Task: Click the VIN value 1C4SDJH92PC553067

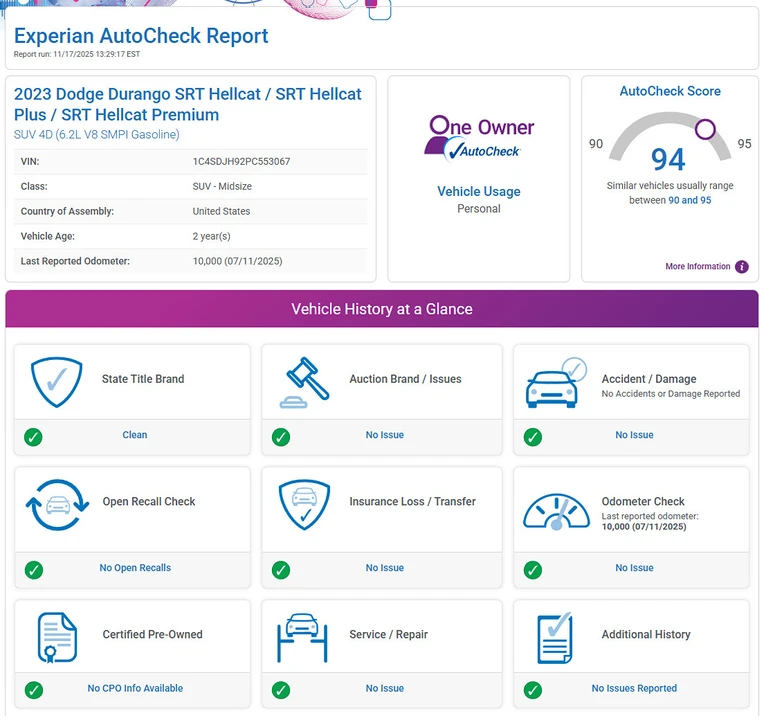Action: pyautogui.click(x=241, y=161)
